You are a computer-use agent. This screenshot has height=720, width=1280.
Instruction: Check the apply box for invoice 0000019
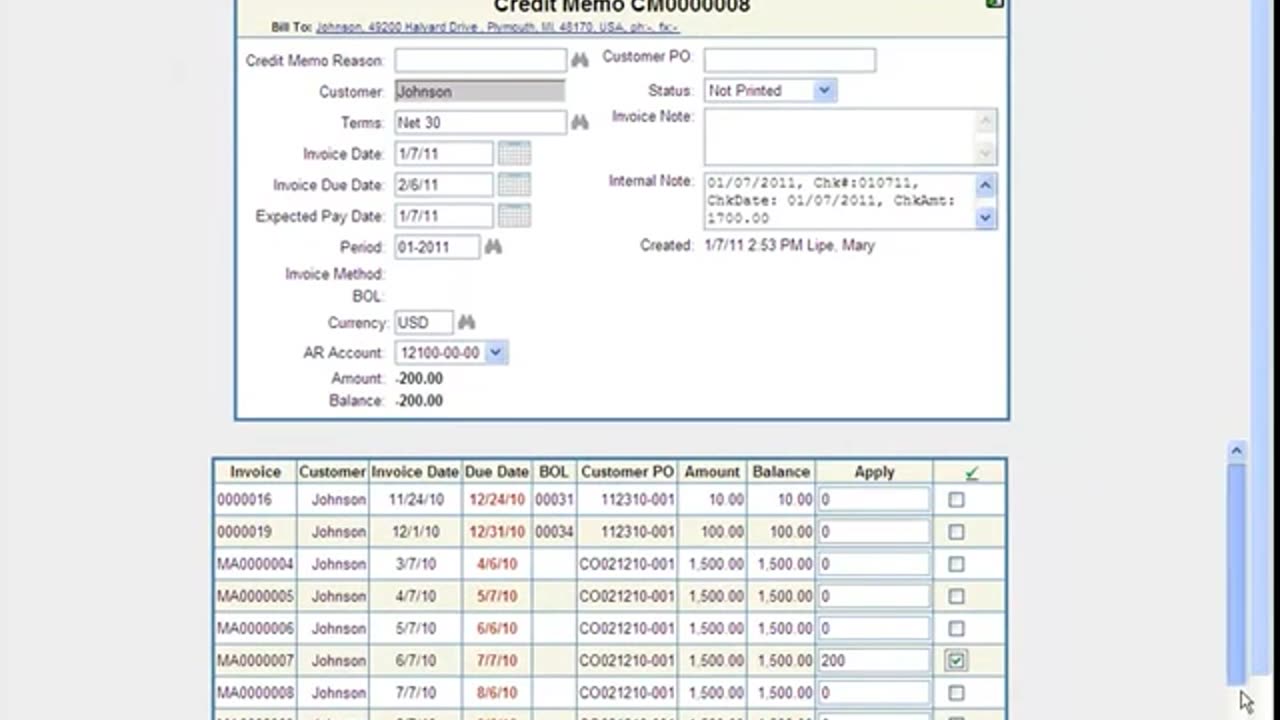pos(957,532)
